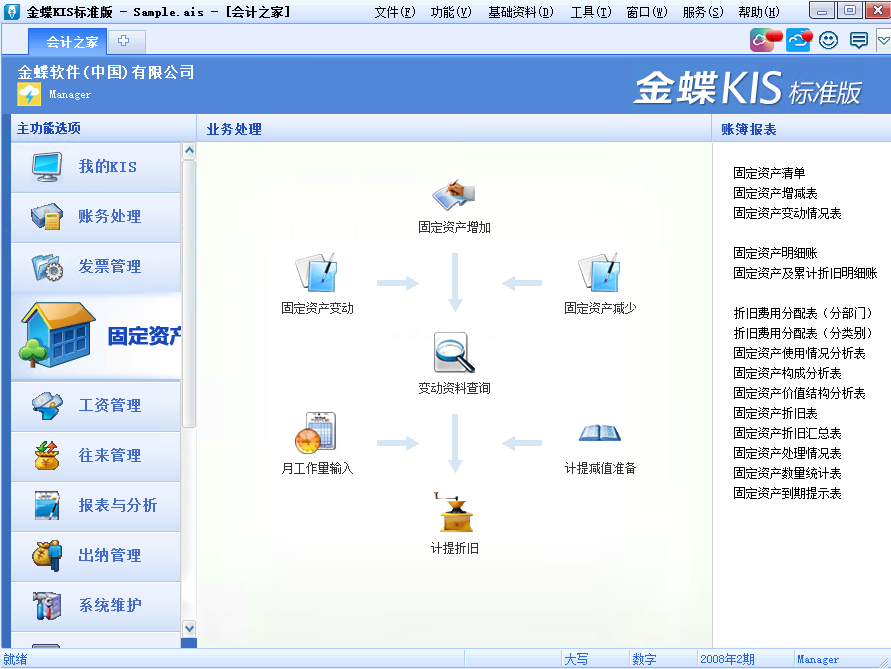Click 2008年2期 period in status bar
891x669 pixels.
727,659
